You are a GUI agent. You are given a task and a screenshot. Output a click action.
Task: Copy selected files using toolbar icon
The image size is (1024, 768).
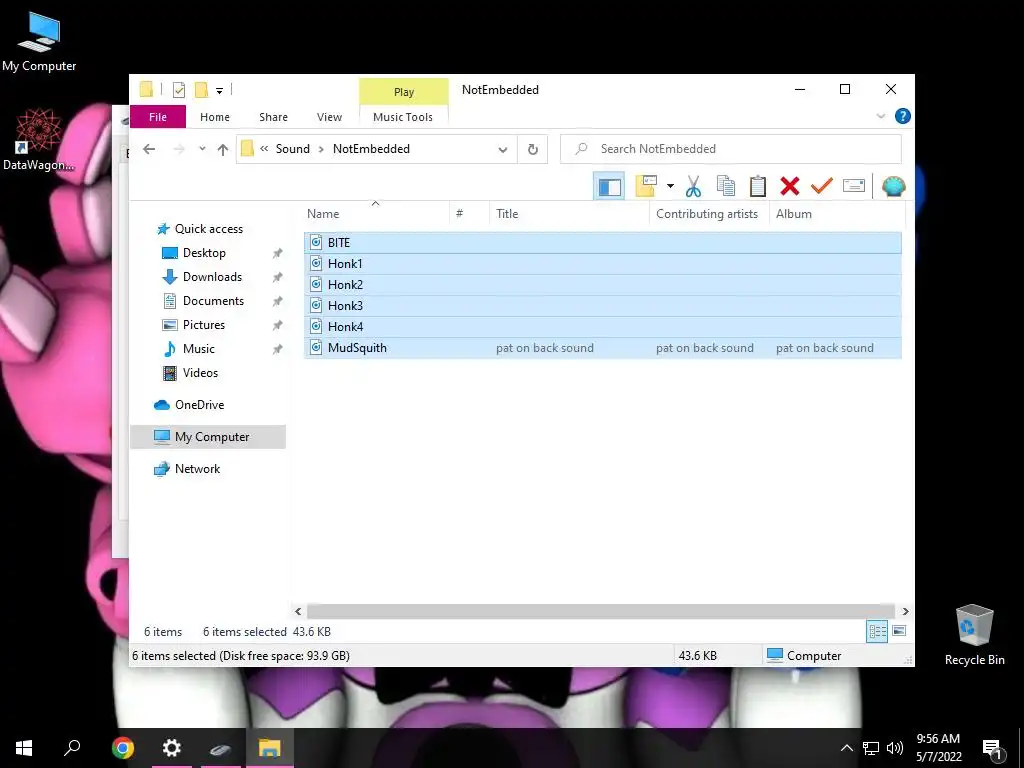726,186
